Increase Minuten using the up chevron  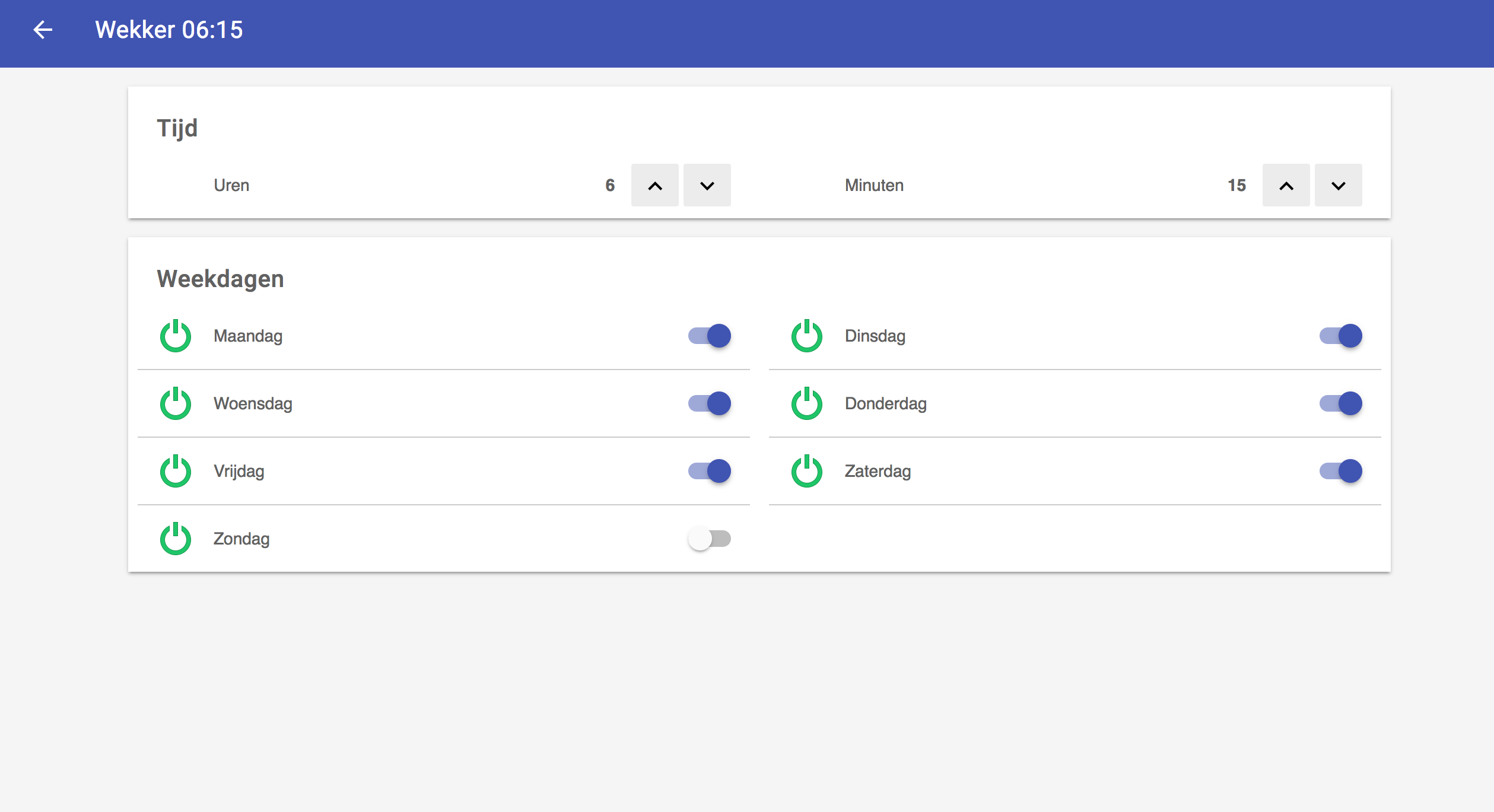(x=1286, y=186)
